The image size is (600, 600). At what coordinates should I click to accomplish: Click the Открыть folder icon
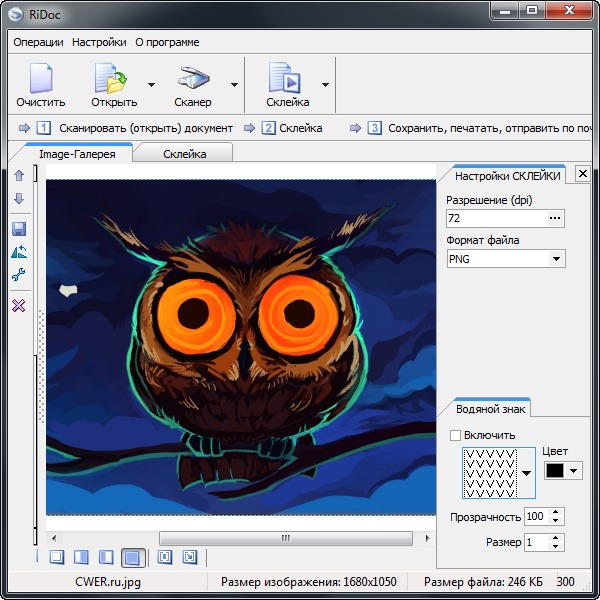[110, 78]
